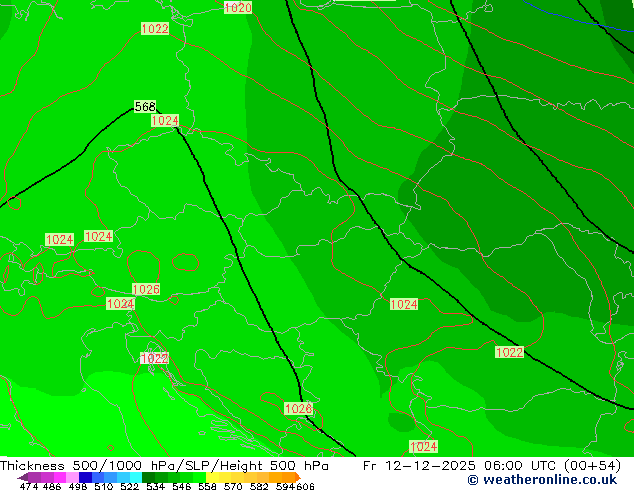Click the 510 value on the legend
The height and width of the screenshot is (490, 634).
click(x=104, y=486)
